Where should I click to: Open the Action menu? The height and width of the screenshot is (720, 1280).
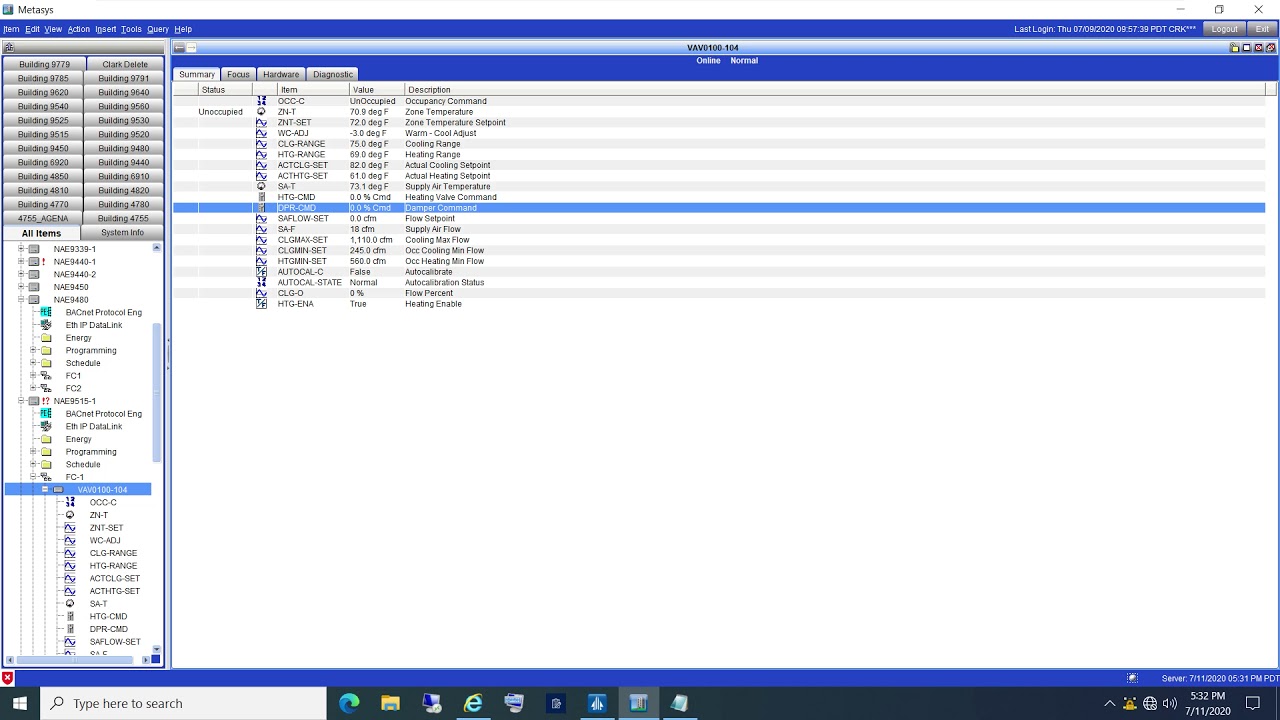pyautogui.click(x=78, y=29)
